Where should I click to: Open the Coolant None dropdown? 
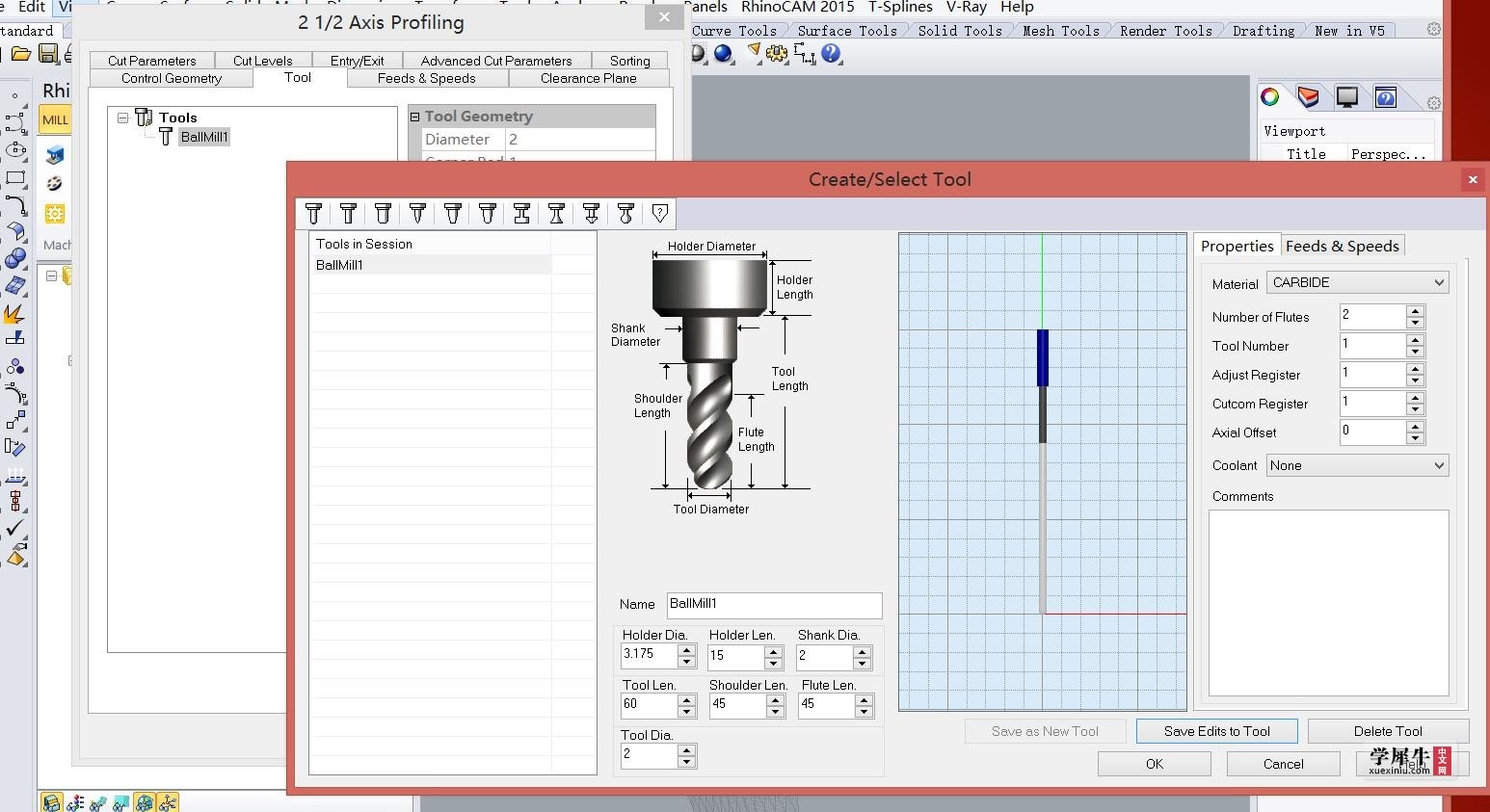[x=1357, y=465]
